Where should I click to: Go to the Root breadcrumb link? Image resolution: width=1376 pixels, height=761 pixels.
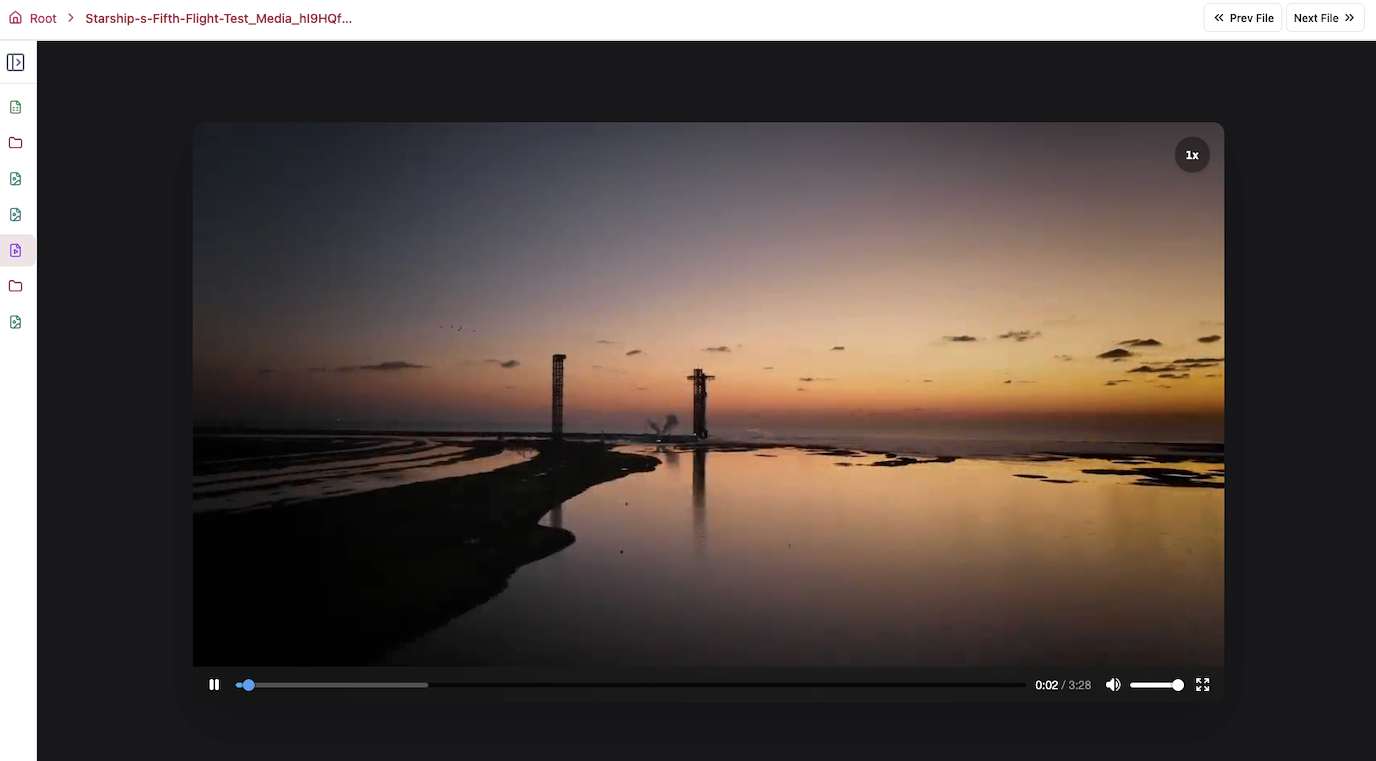[x=43, y=18]
